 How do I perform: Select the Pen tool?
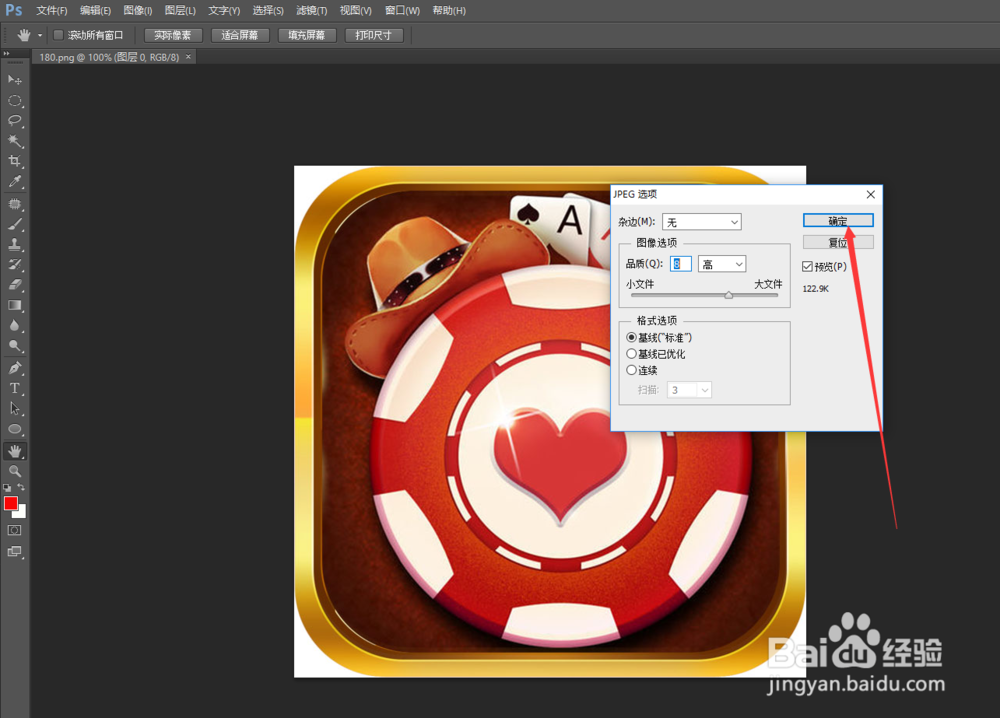[15, 368]
